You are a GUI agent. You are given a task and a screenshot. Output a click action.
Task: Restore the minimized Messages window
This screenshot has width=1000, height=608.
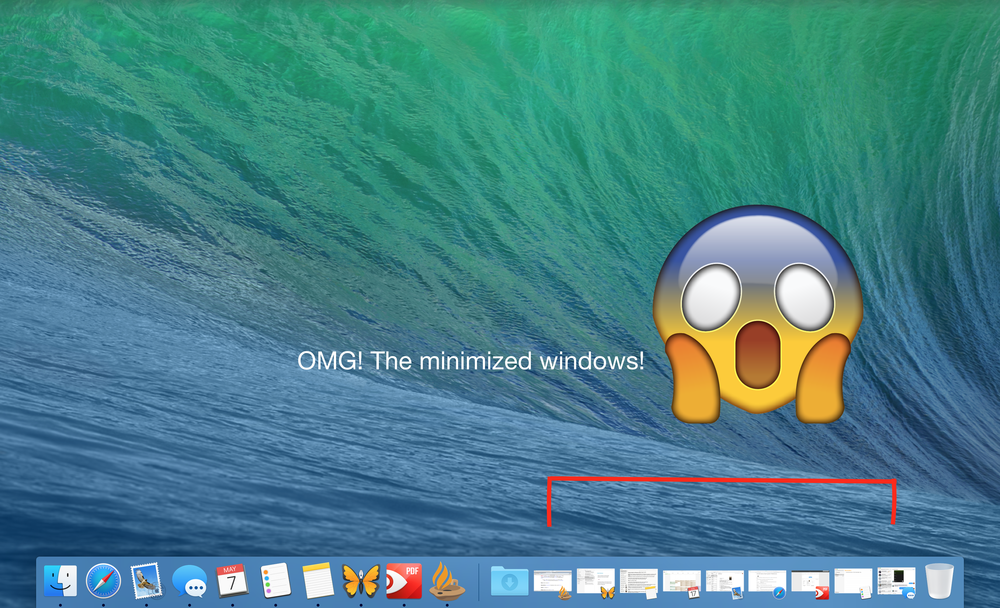[896, 582]
